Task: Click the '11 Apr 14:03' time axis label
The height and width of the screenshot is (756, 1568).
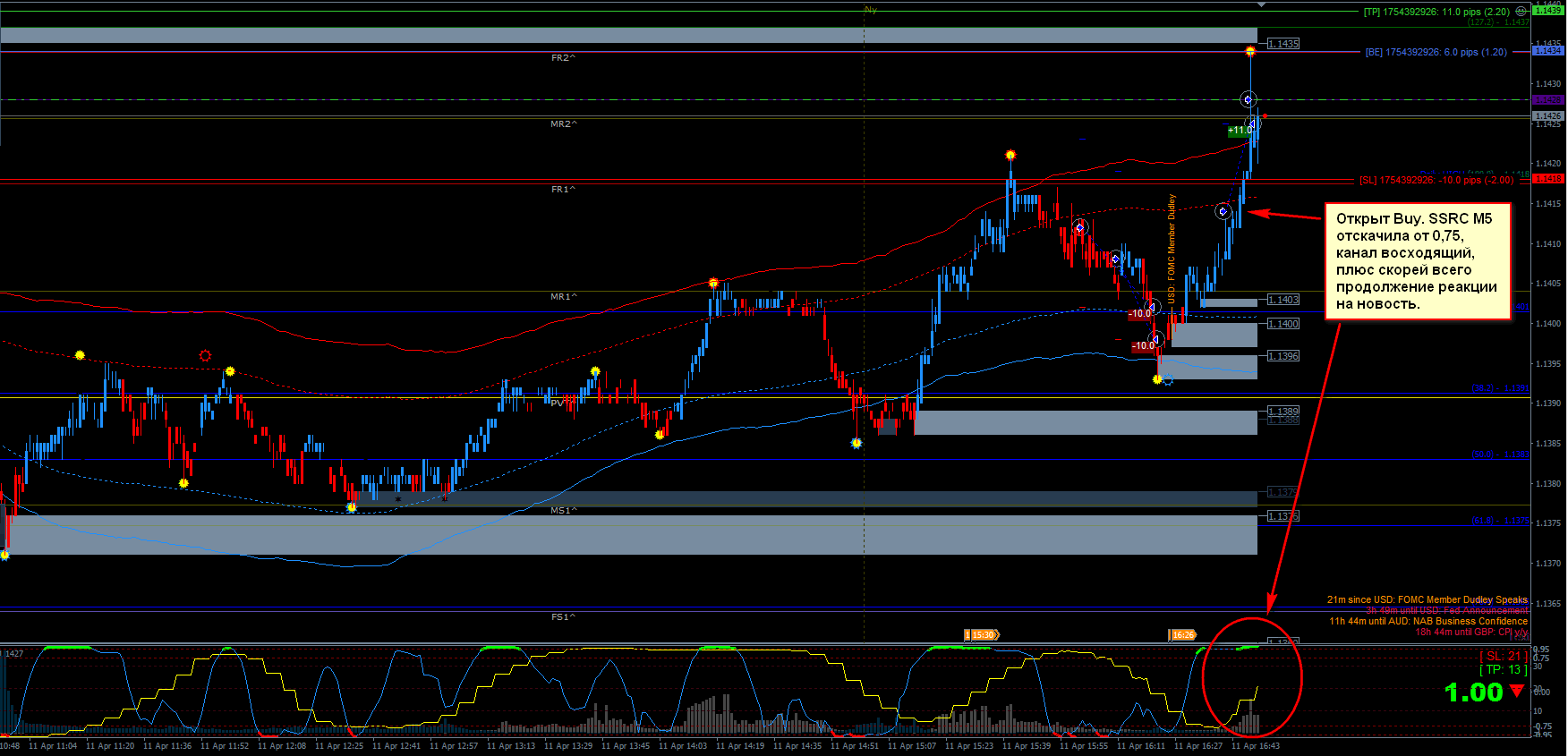Action: [683, 746]
